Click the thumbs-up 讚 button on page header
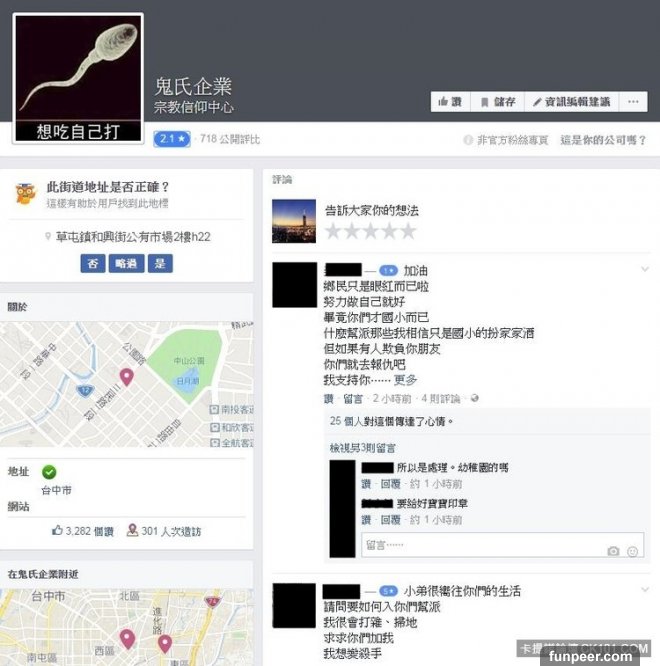This screenshot has height=666, width=660. (x=450, y=102)
